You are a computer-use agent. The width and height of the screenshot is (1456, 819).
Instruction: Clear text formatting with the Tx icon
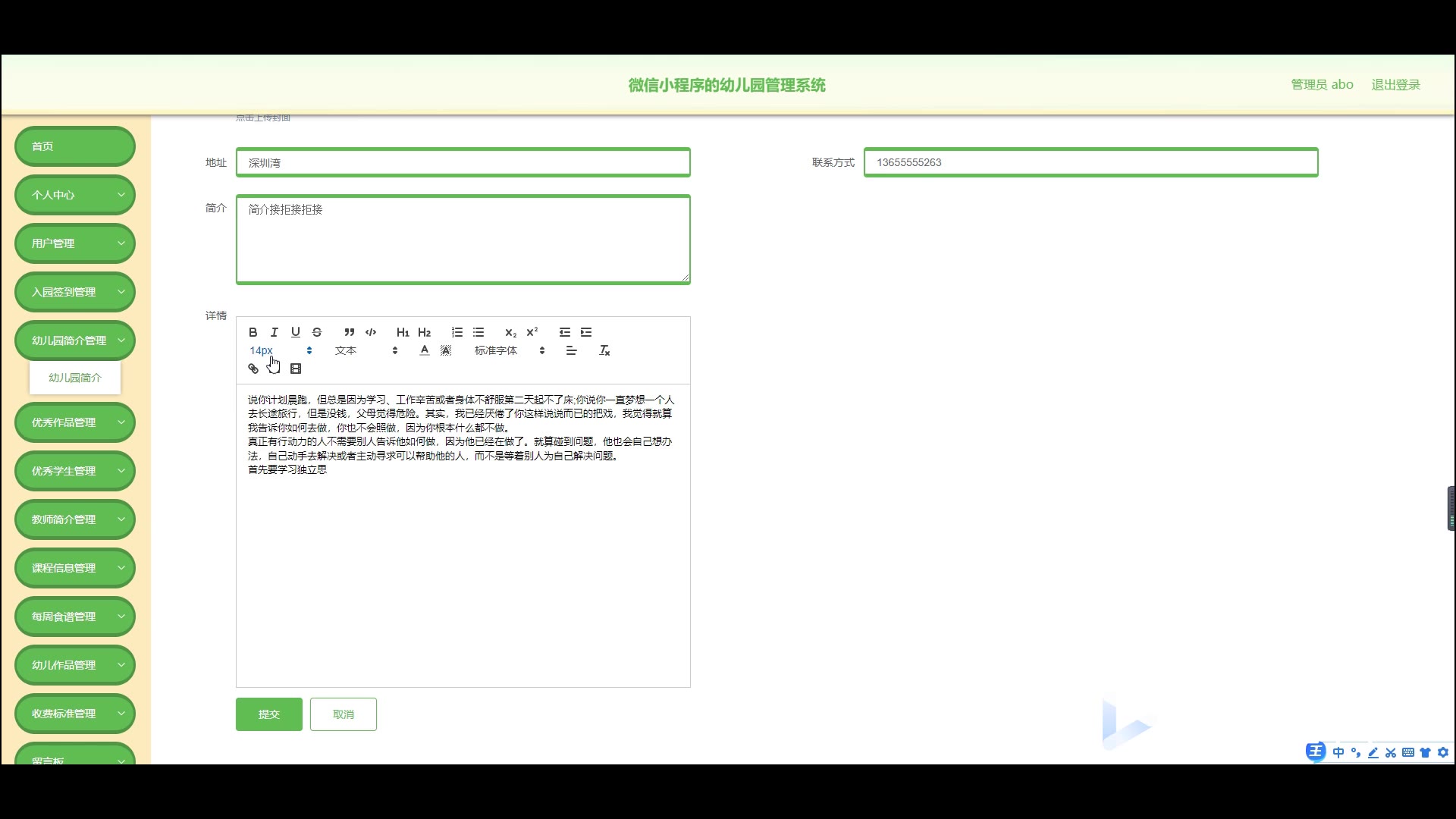604,350
